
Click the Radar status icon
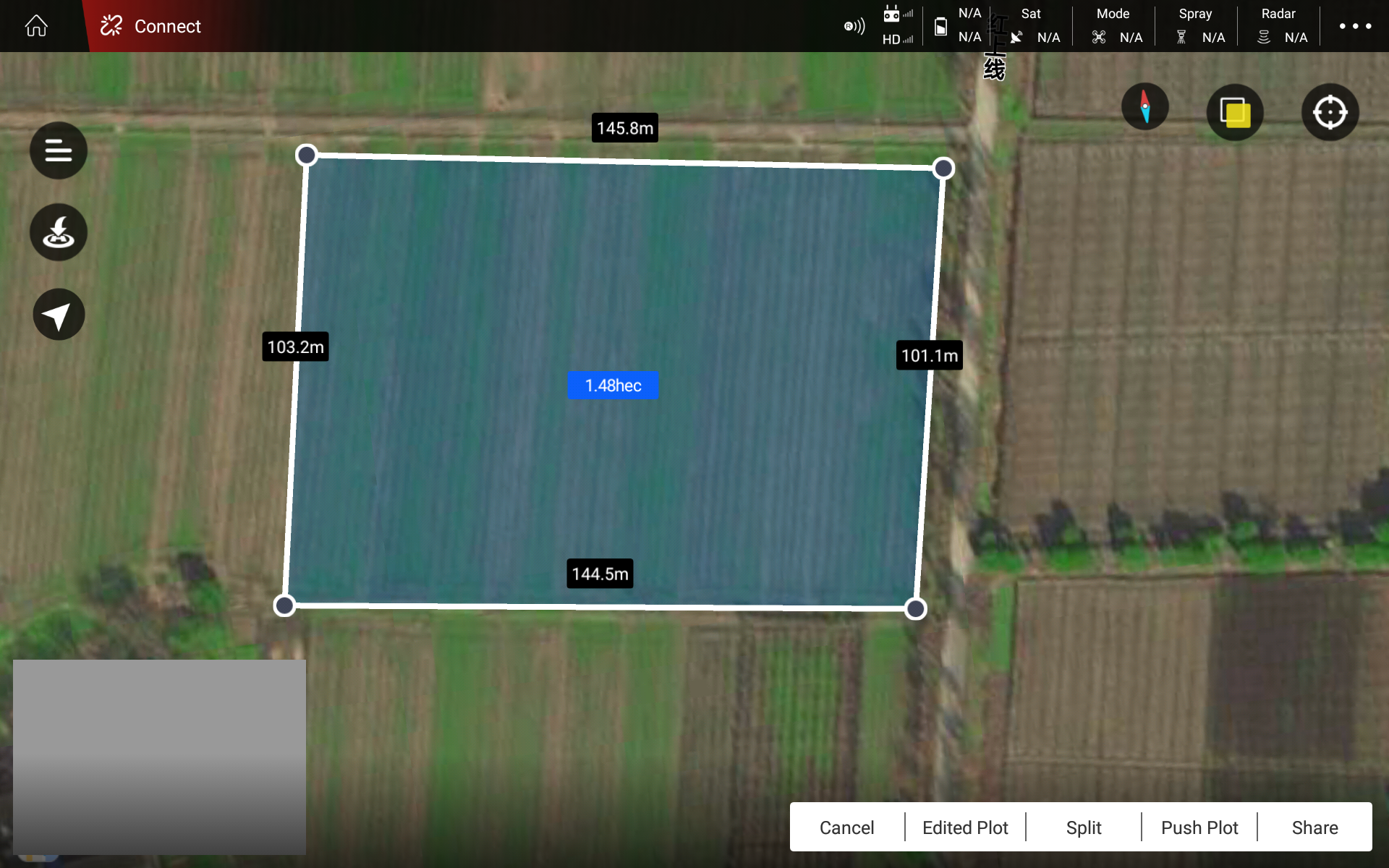click(x=1264, y=36)
